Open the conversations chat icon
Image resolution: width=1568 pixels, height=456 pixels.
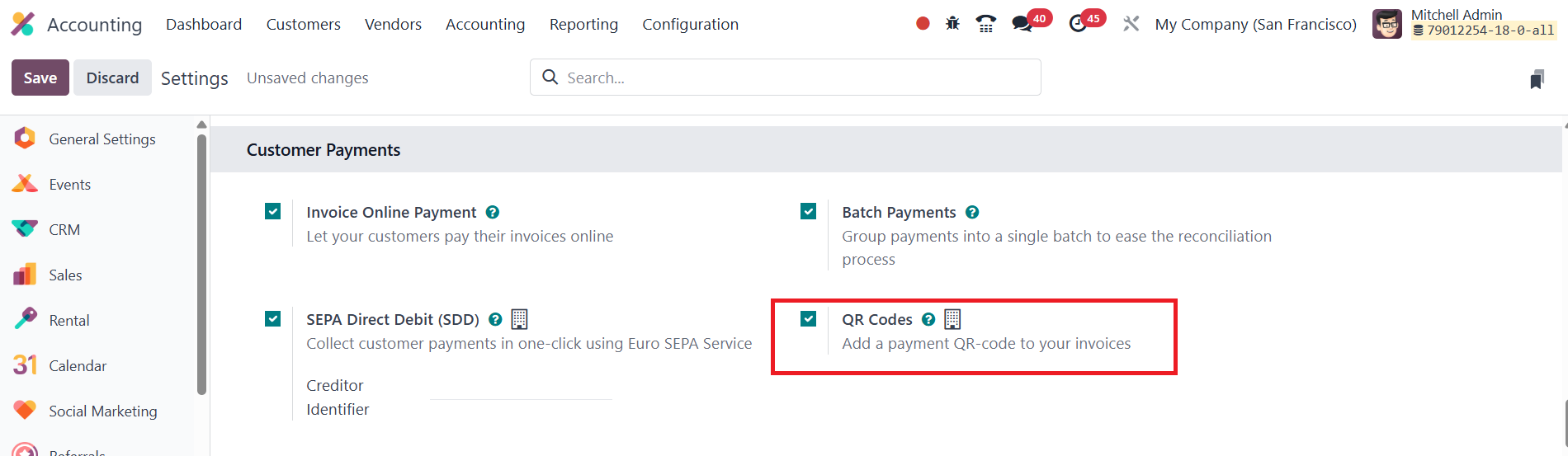(1023, 24)
